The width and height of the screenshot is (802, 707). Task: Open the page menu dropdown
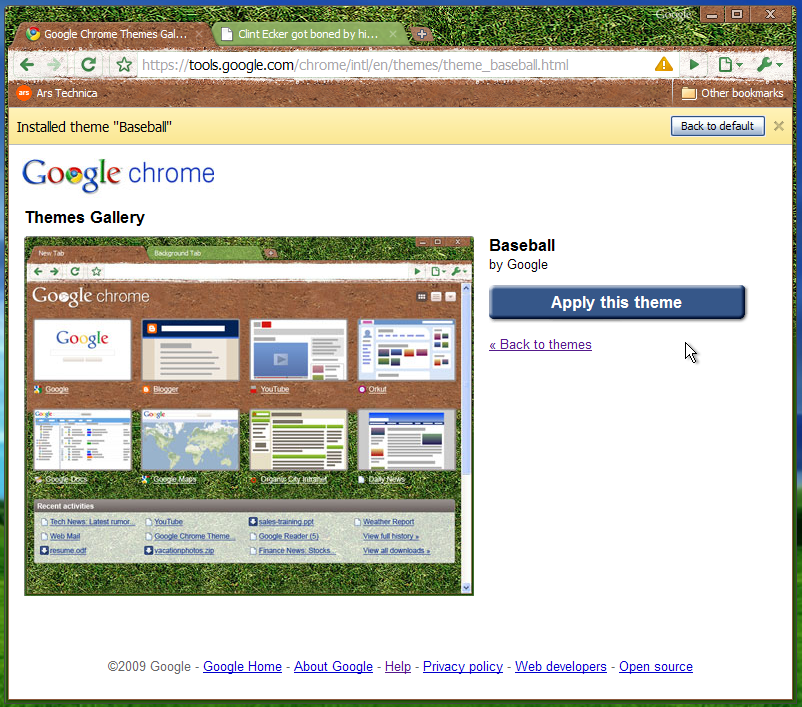tap(730, 64)
